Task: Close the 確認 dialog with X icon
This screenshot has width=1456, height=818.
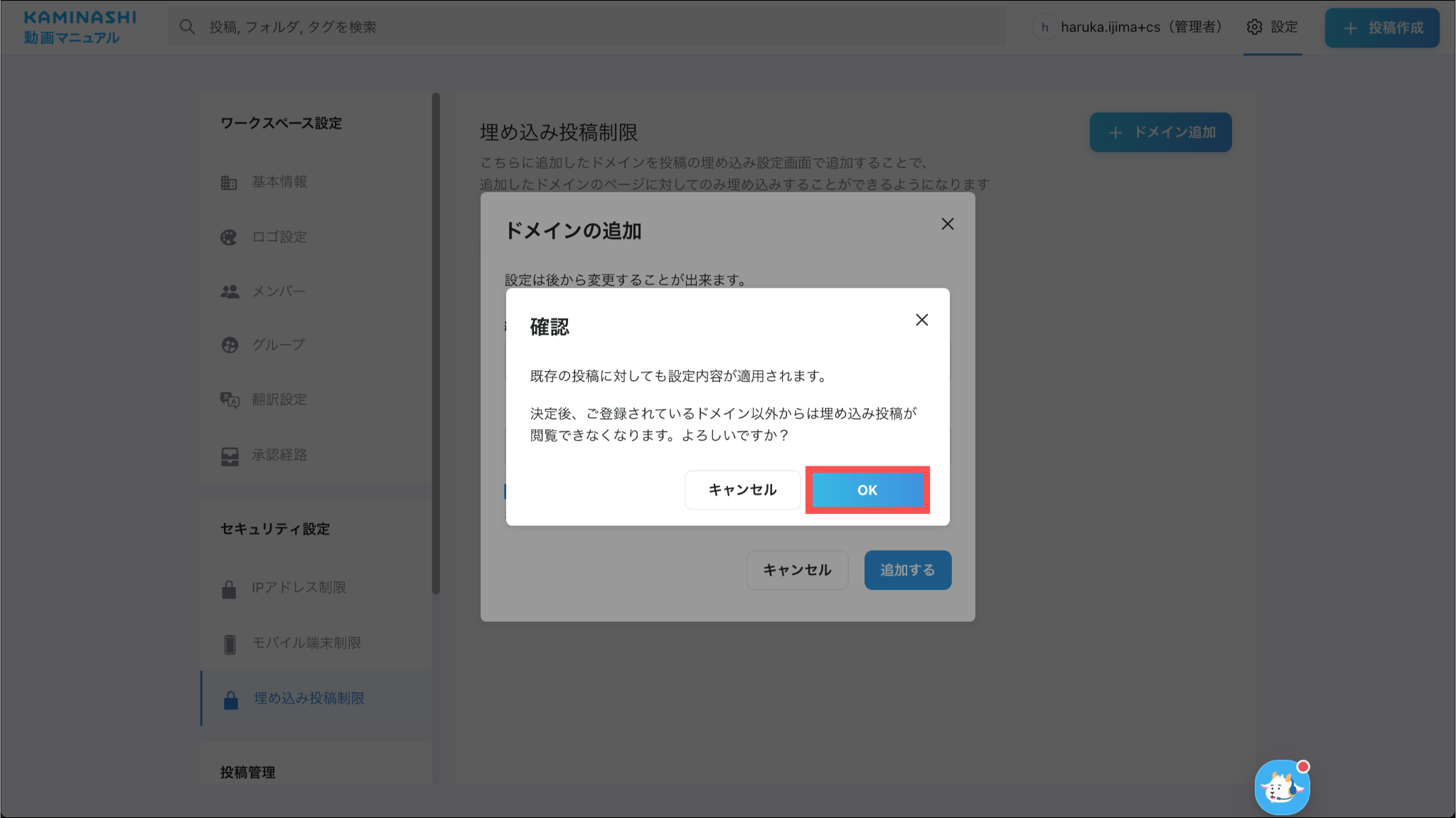Action: click(x=921, y=320)
